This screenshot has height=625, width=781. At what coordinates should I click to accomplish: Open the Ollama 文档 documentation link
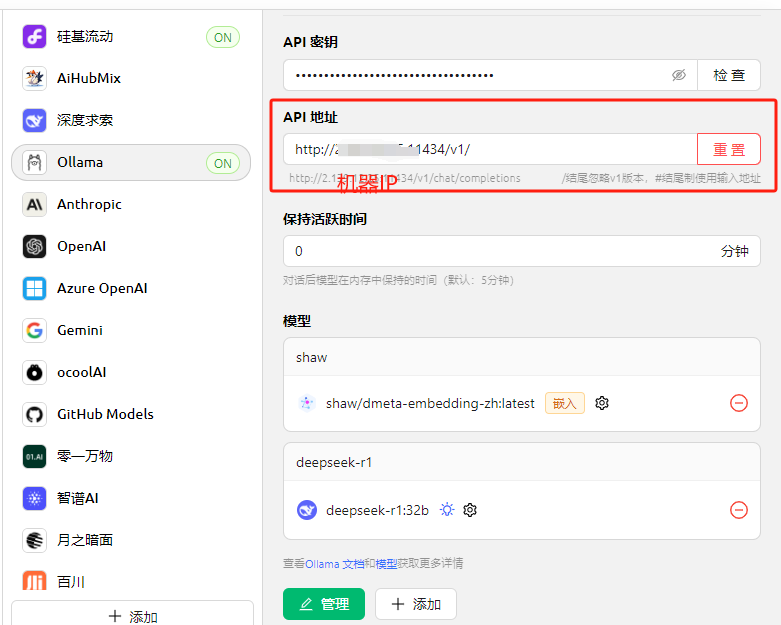pos(334,564)
